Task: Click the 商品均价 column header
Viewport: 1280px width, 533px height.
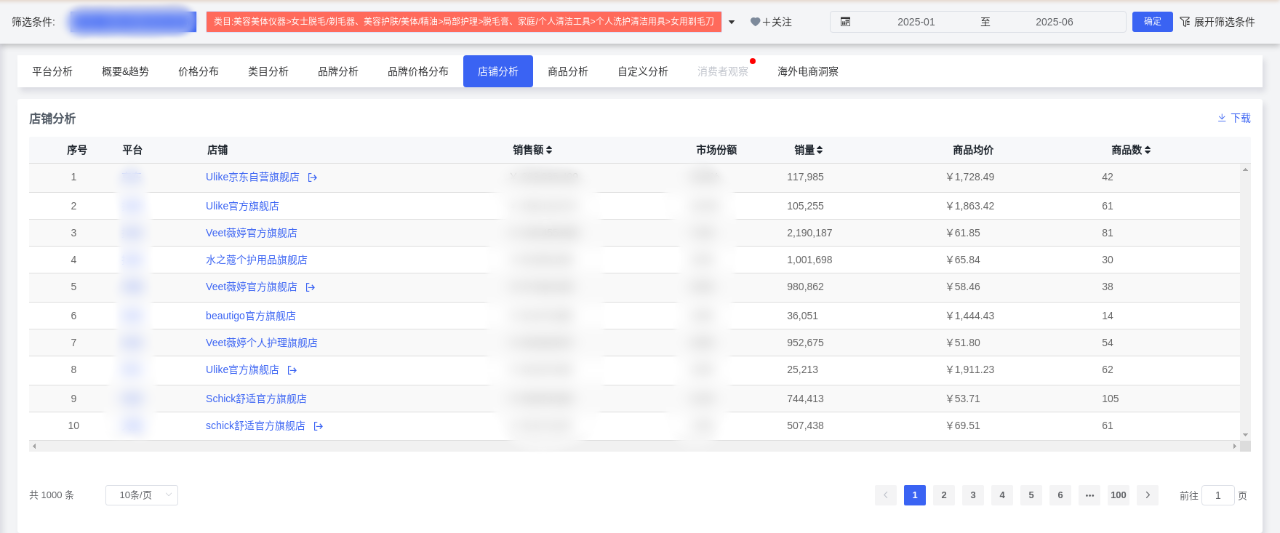Action: [x=973, y=150]
